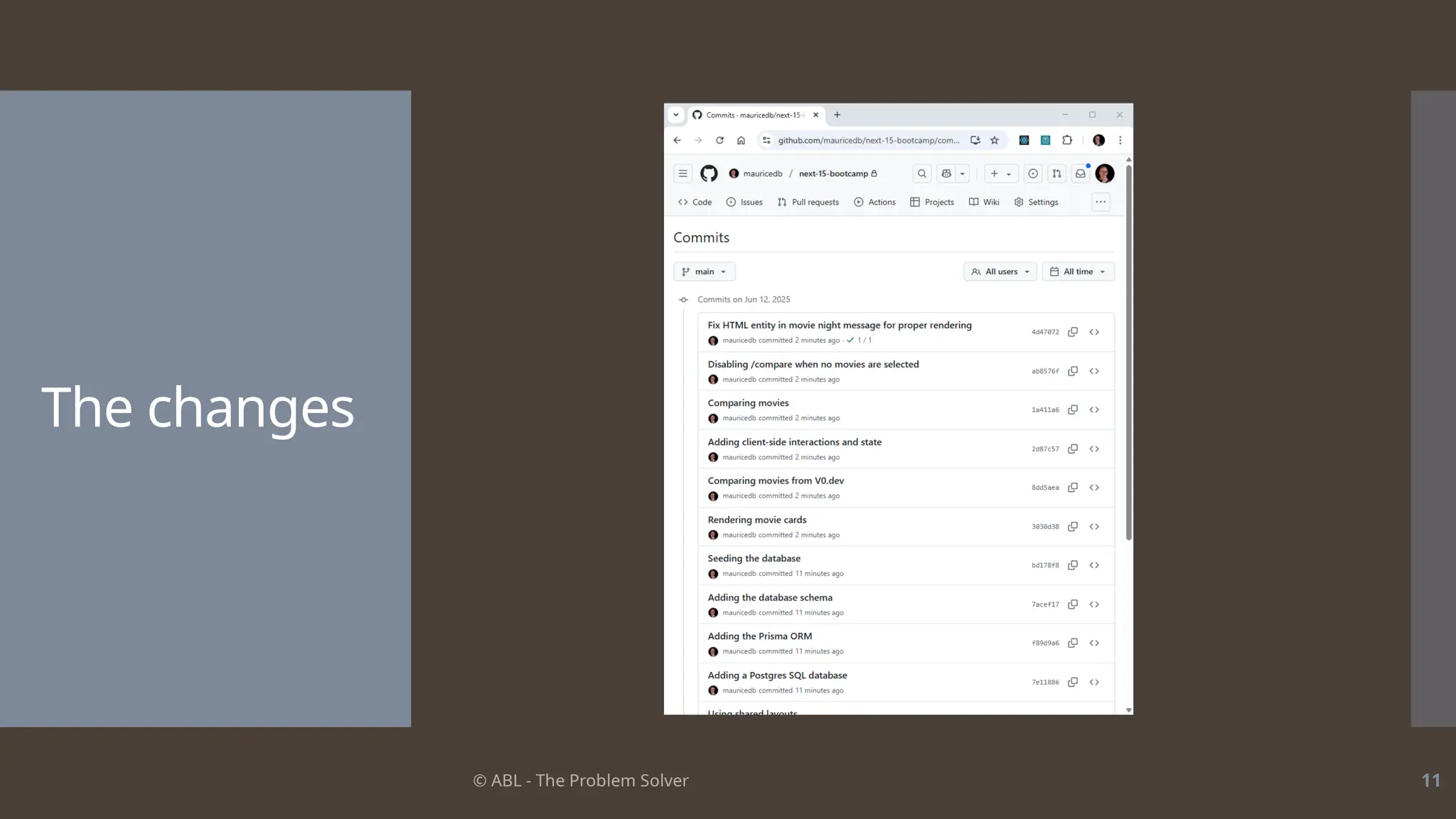Image resolution: width=1456 pixels, height=819 pixels.
Task: Click the GitHub octocat logo icon
Action: (708, 173)
